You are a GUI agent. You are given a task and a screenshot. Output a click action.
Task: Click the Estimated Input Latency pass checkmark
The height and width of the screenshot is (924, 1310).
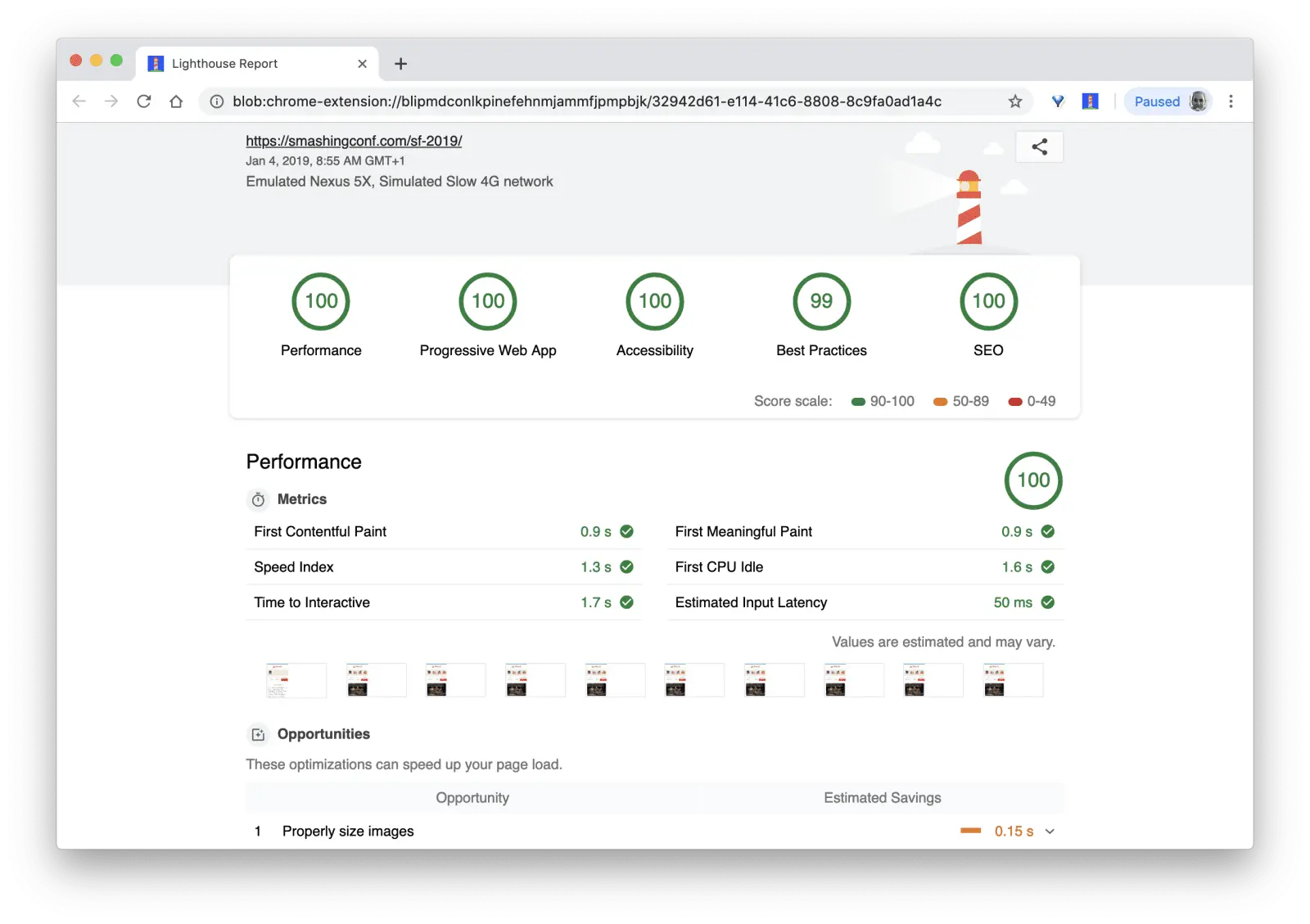[1048, 602]
